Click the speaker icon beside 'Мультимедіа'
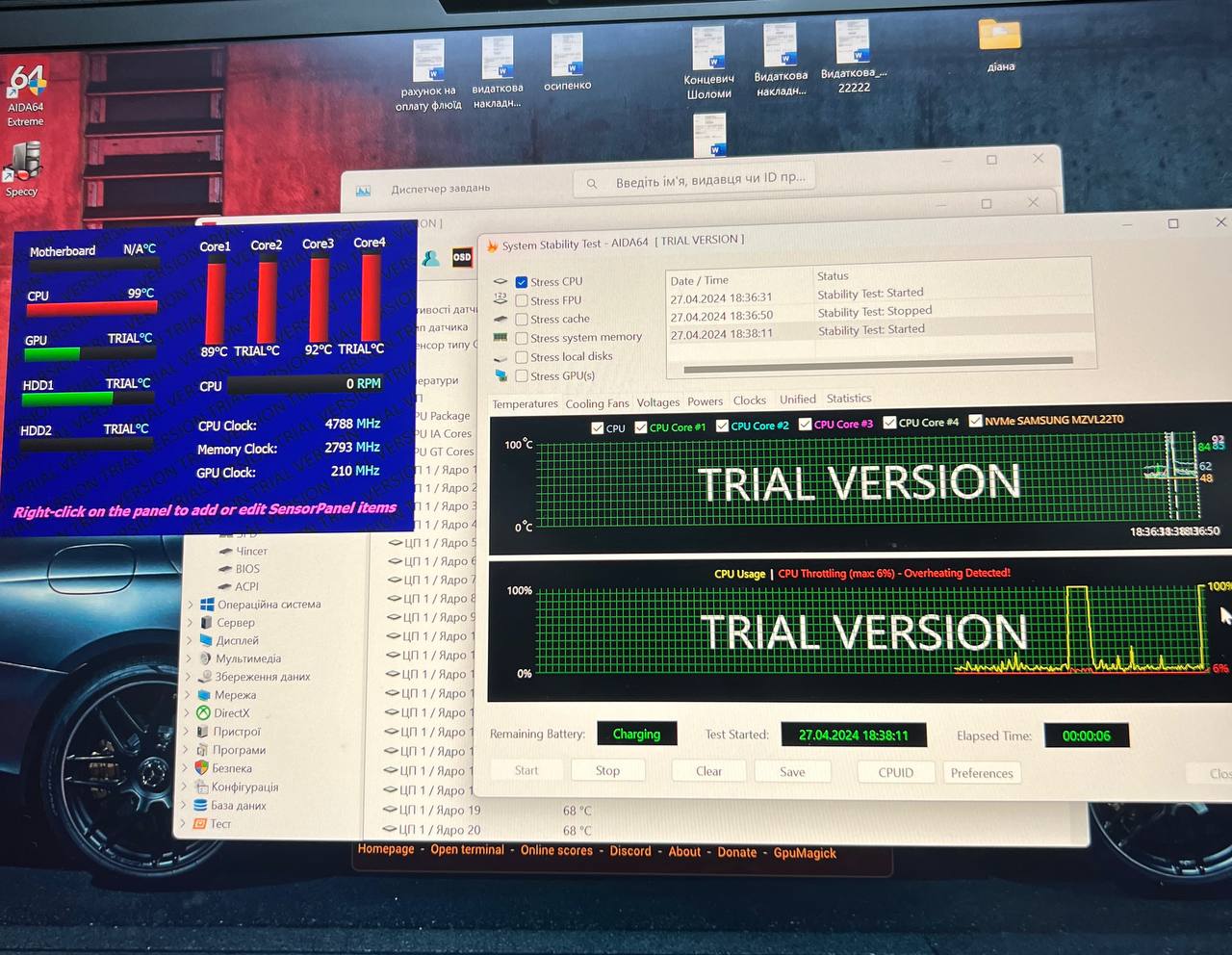Viewport: 1232px width, 955px height. [x=205, y=658]
